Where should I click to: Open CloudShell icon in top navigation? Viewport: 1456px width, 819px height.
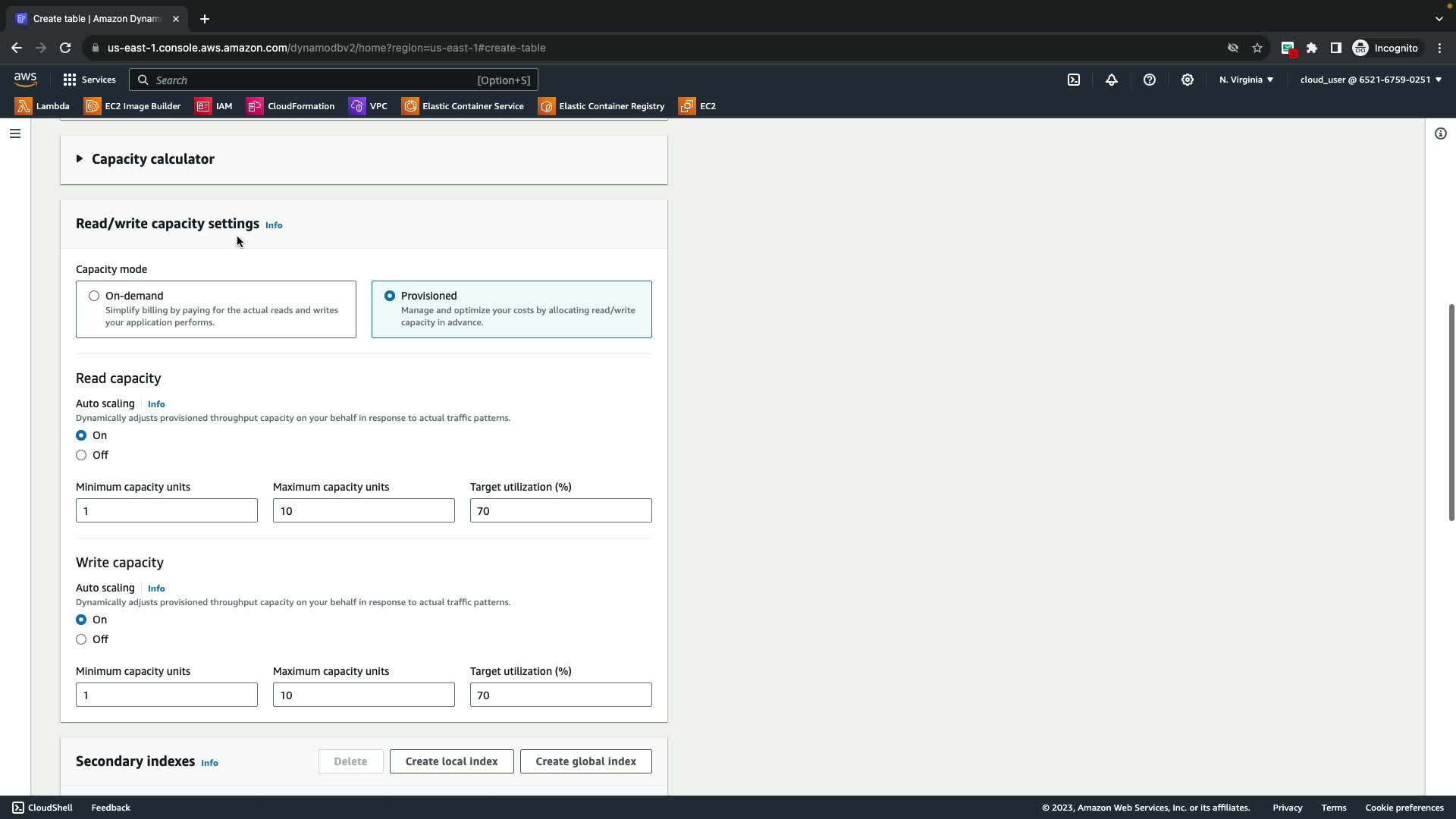click(x=1074, y=80)
